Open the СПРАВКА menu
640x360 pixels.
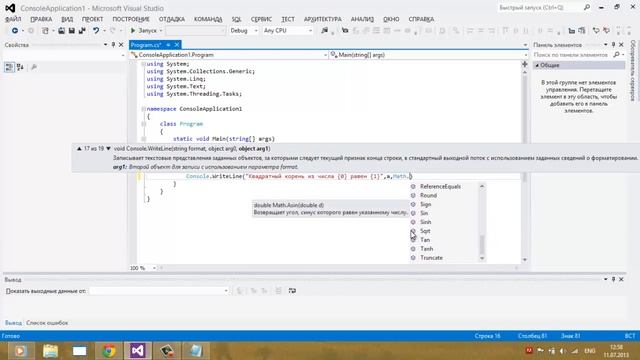click(x=421, y=19)
